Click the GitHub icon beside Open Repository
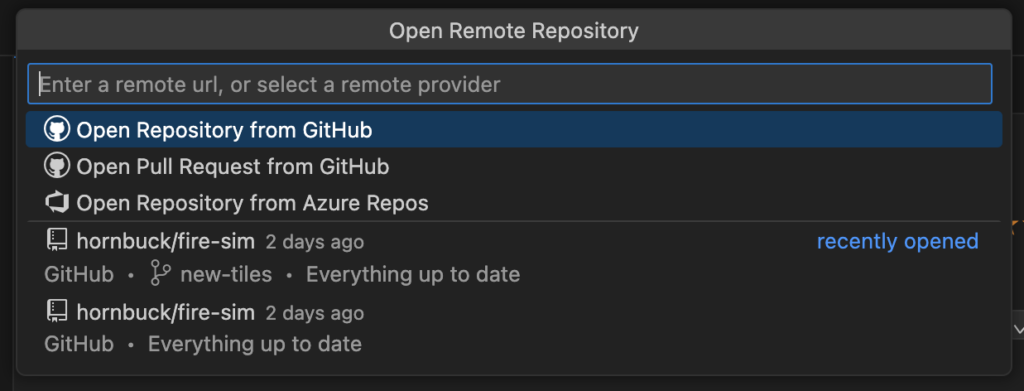Screen dimensions: 1024x391 (56, 129)
